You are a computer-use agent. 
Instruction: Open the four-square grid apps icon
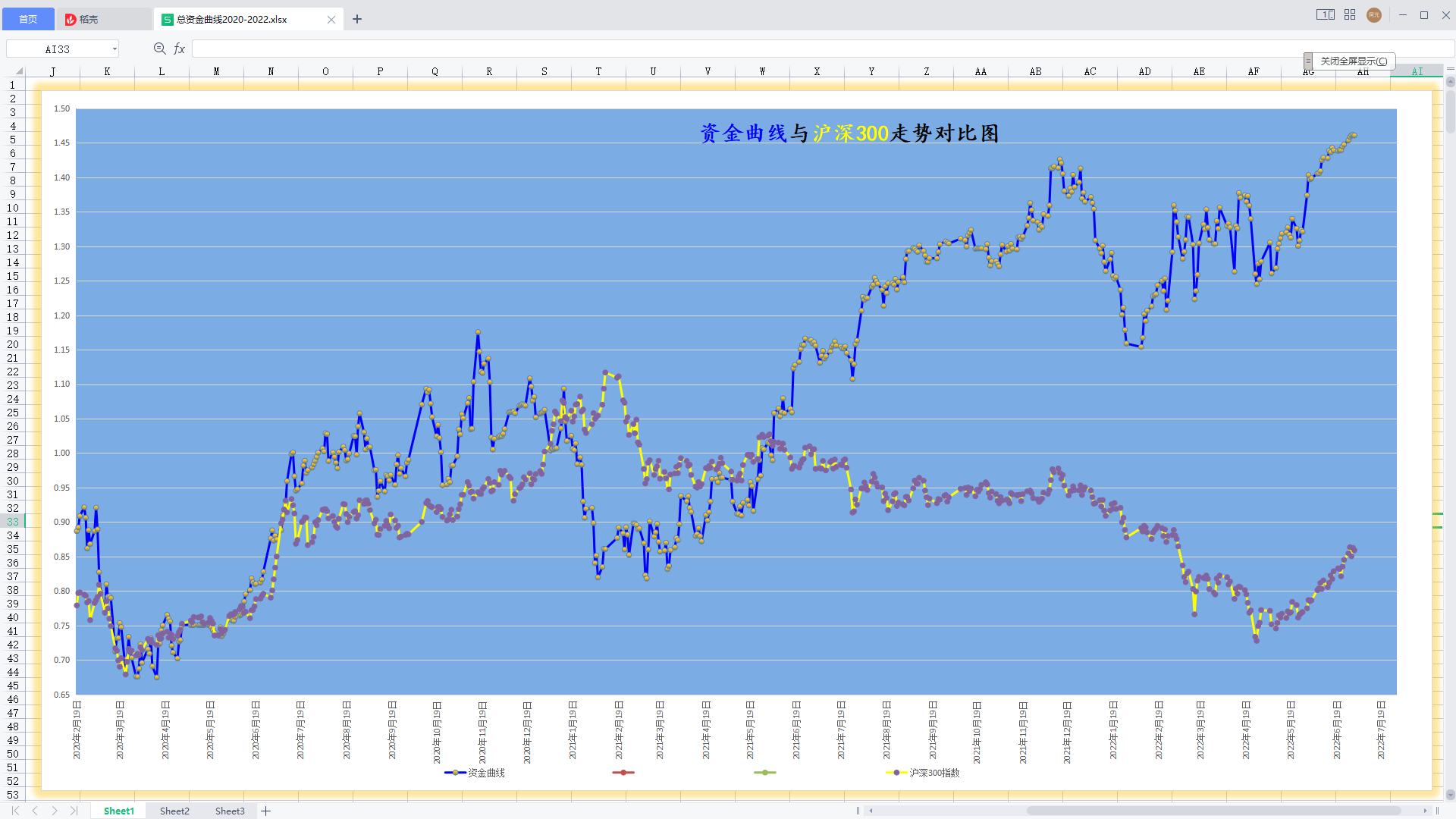1350,15
